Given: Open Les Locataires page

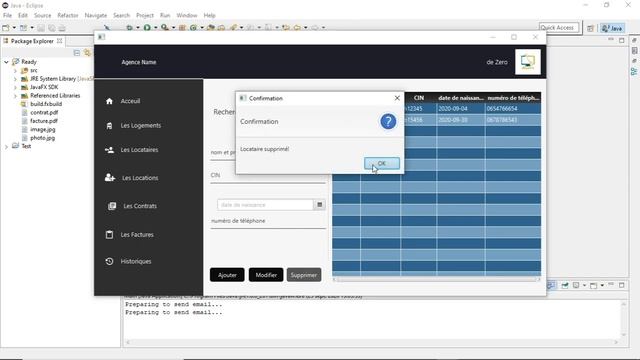Looking at the screenshot, I should point(139,150).
